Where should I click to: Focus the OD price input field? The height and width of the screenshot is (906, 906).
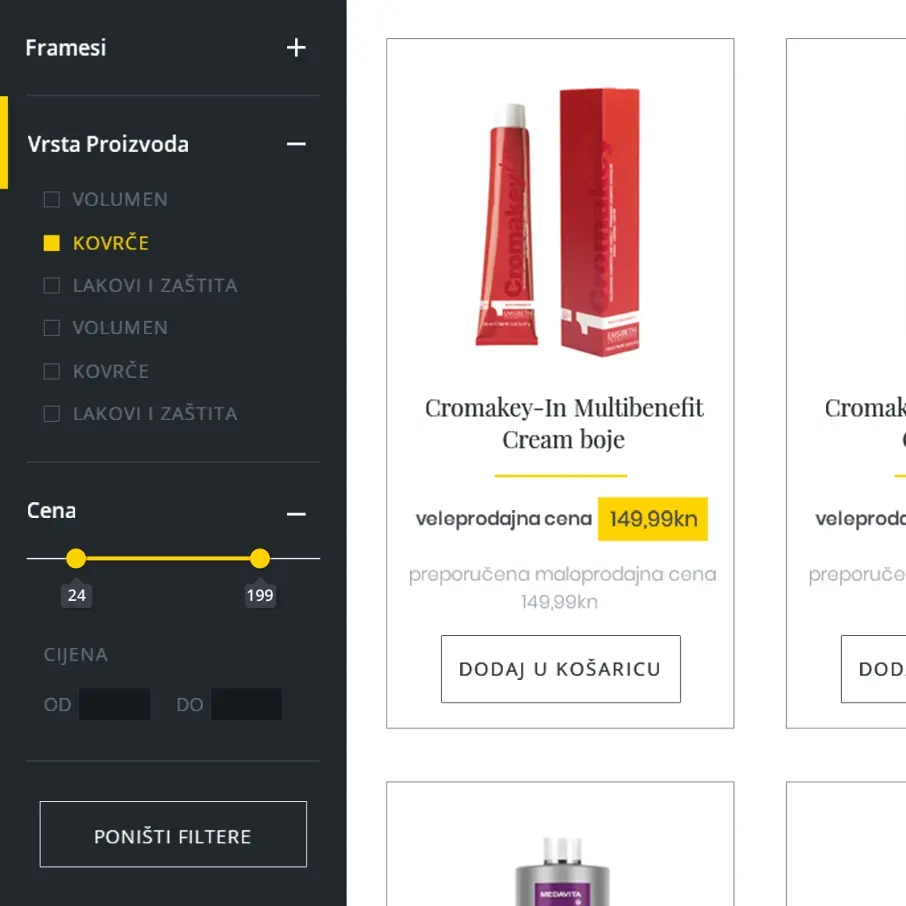(x=114, y=704)
